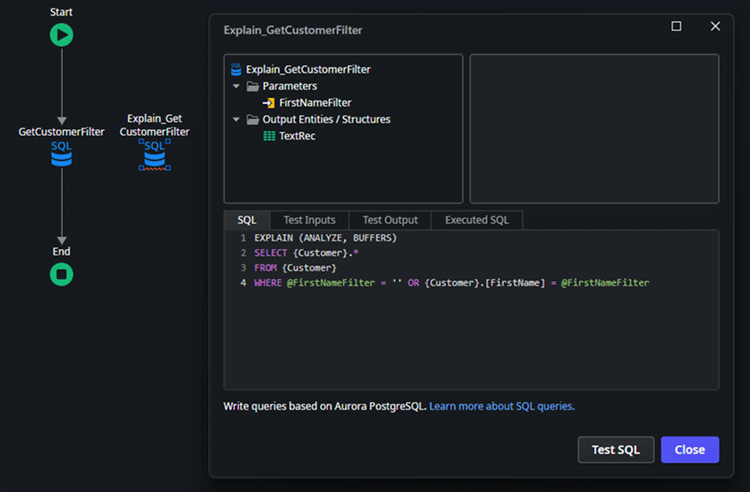Image resolution: width=750 pixels, height=492 pixels.
Task: Click the green End node icon
Action: click(61, 274)
